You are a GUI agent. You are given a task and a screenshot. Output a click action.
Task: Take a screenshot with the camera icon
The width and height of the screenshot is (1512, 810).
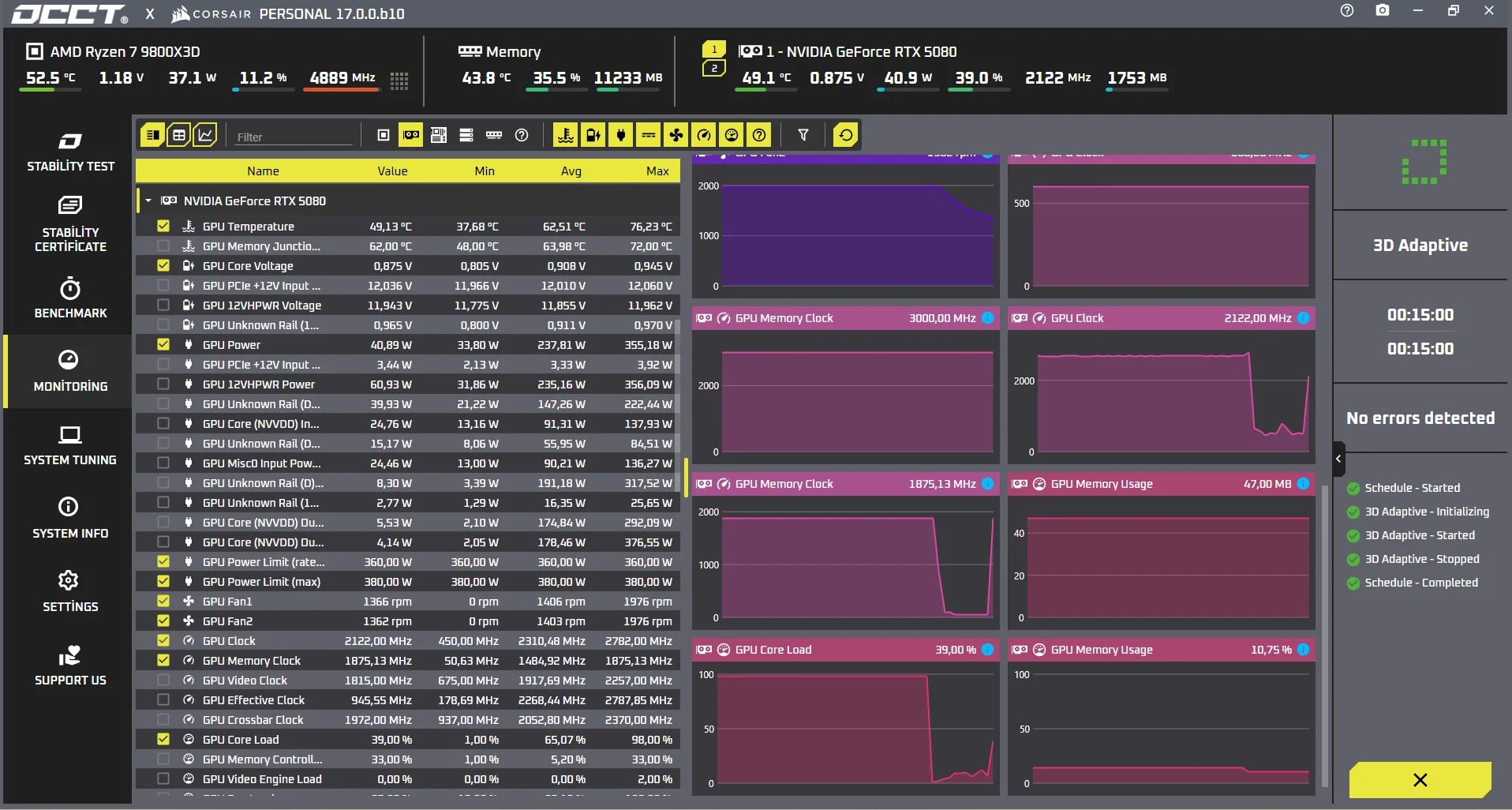pos(1383,11)
